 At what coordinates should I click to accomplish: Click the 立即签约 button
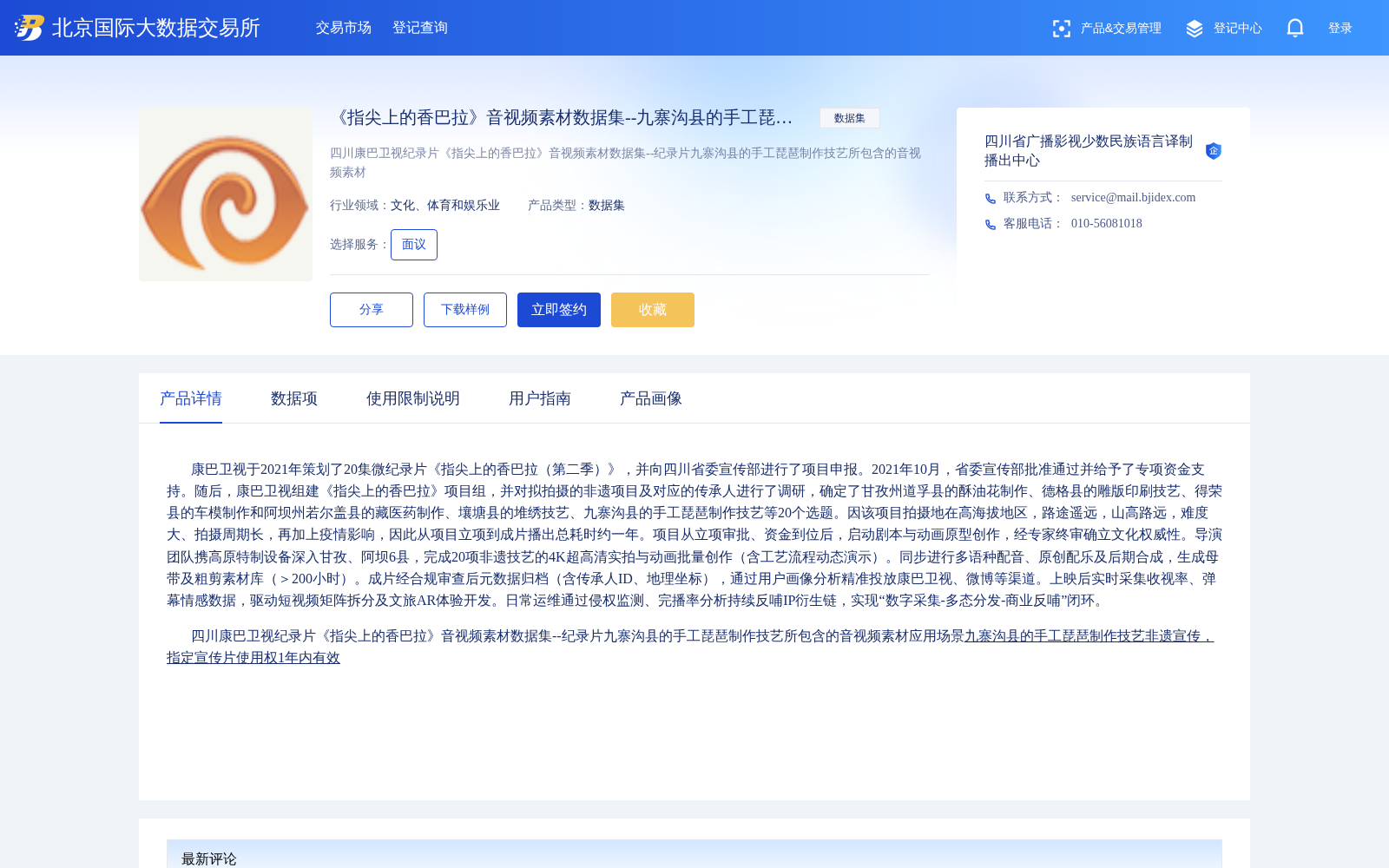(559, 310)
